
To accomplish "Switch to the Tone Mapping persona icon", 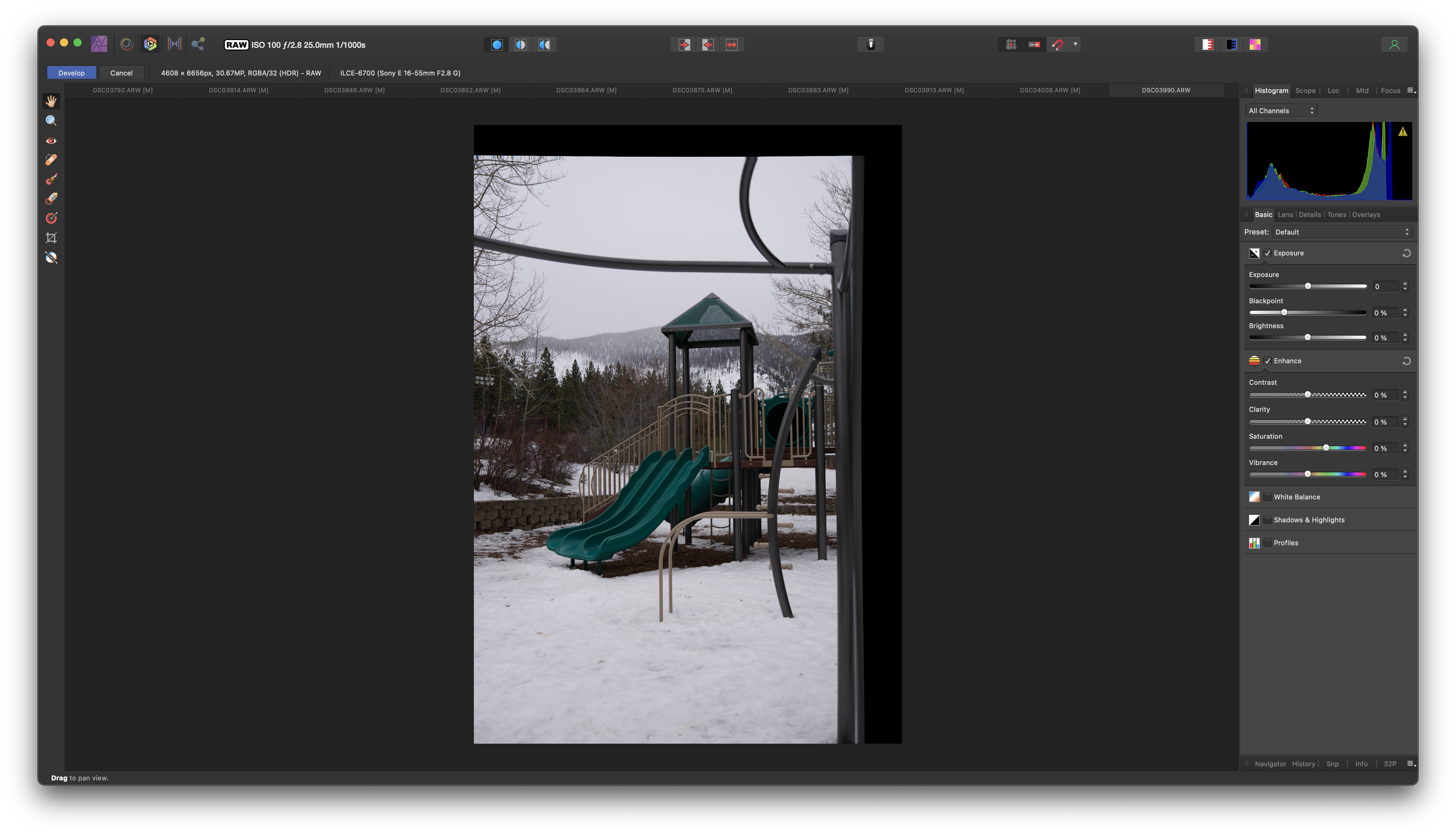I will click(x=174, y=44).
